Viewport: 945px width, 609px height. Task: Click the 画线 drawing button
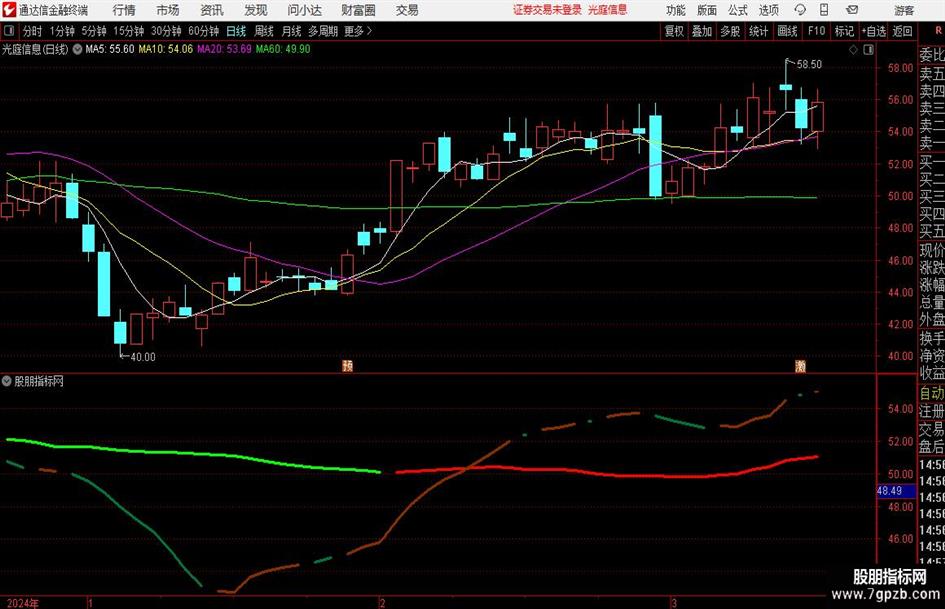pyautogui.click(x=787, y=31)
